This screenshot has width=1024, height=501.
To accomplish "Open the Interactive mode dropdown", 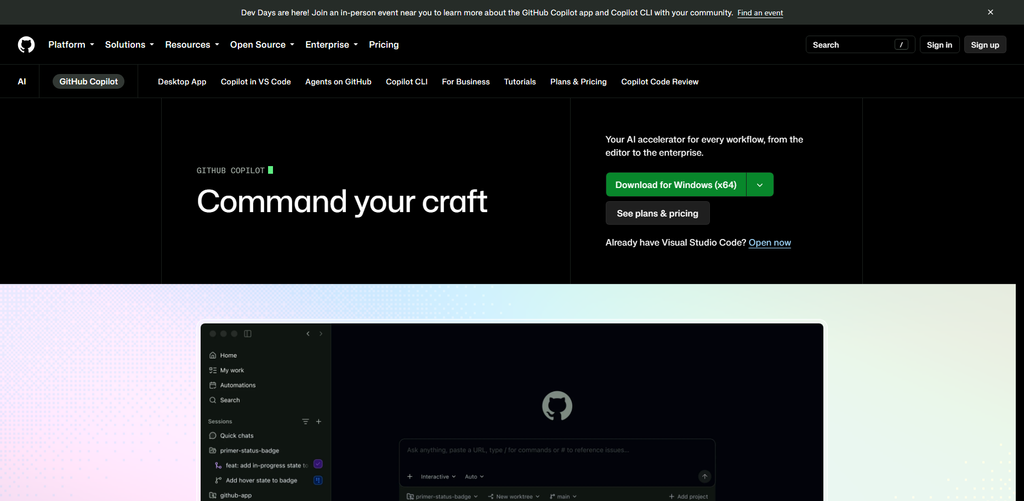I will click(x=438, y=477).
